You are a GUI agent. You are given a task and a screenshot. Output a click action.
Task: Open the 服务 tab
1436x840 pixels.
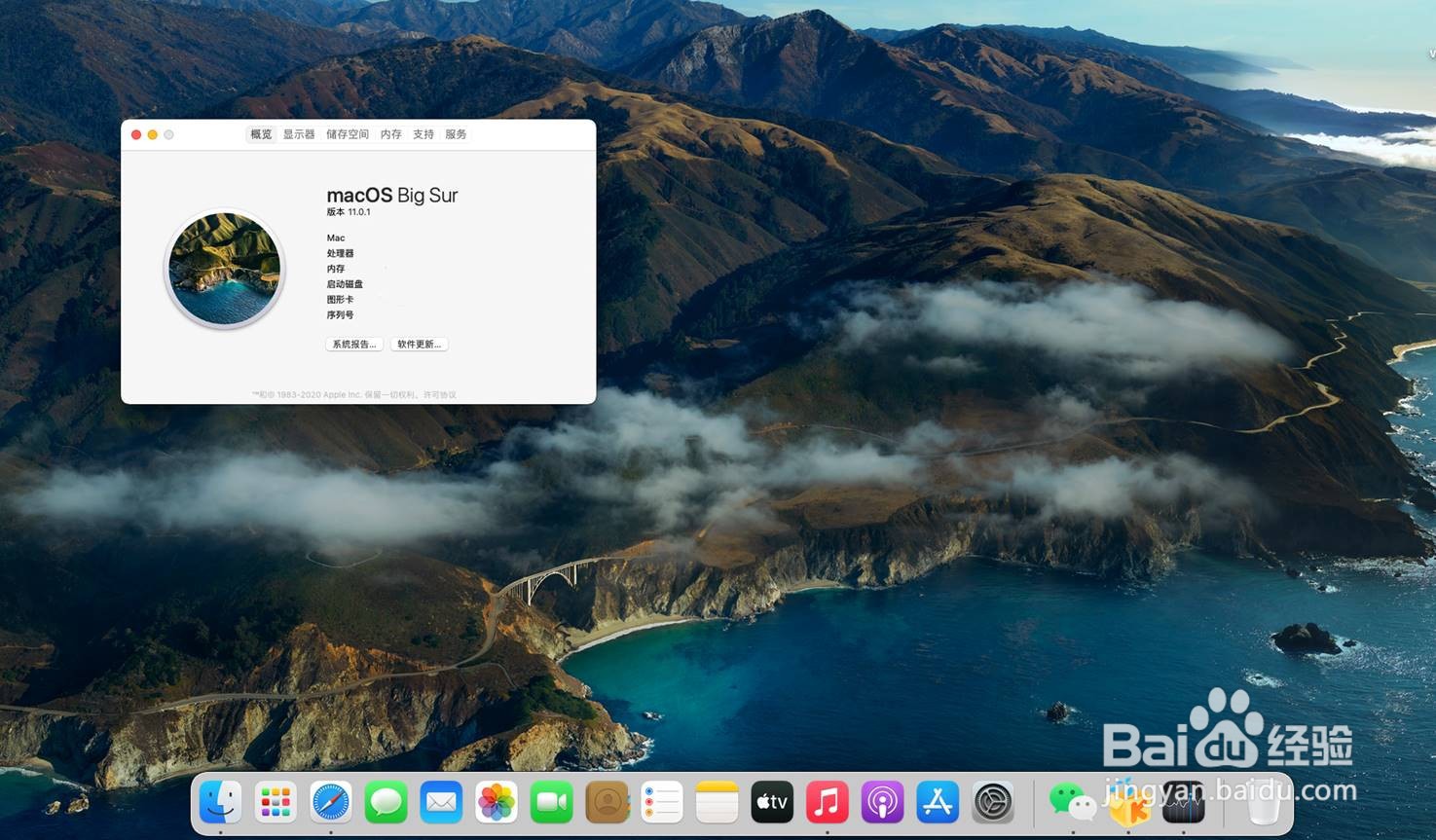click(456, 134)
